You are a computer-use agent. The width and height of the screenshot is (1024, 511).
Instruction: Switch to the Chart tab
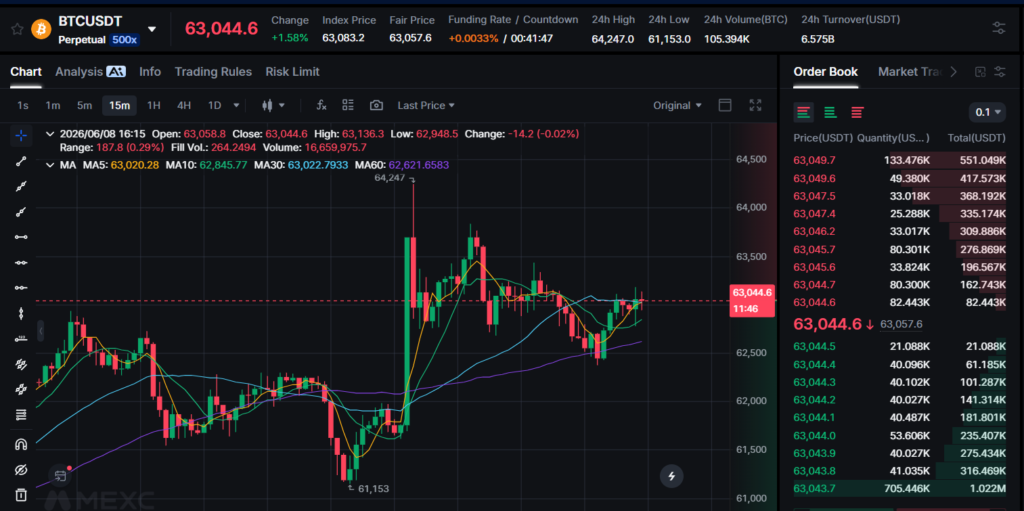coord(26,72)
